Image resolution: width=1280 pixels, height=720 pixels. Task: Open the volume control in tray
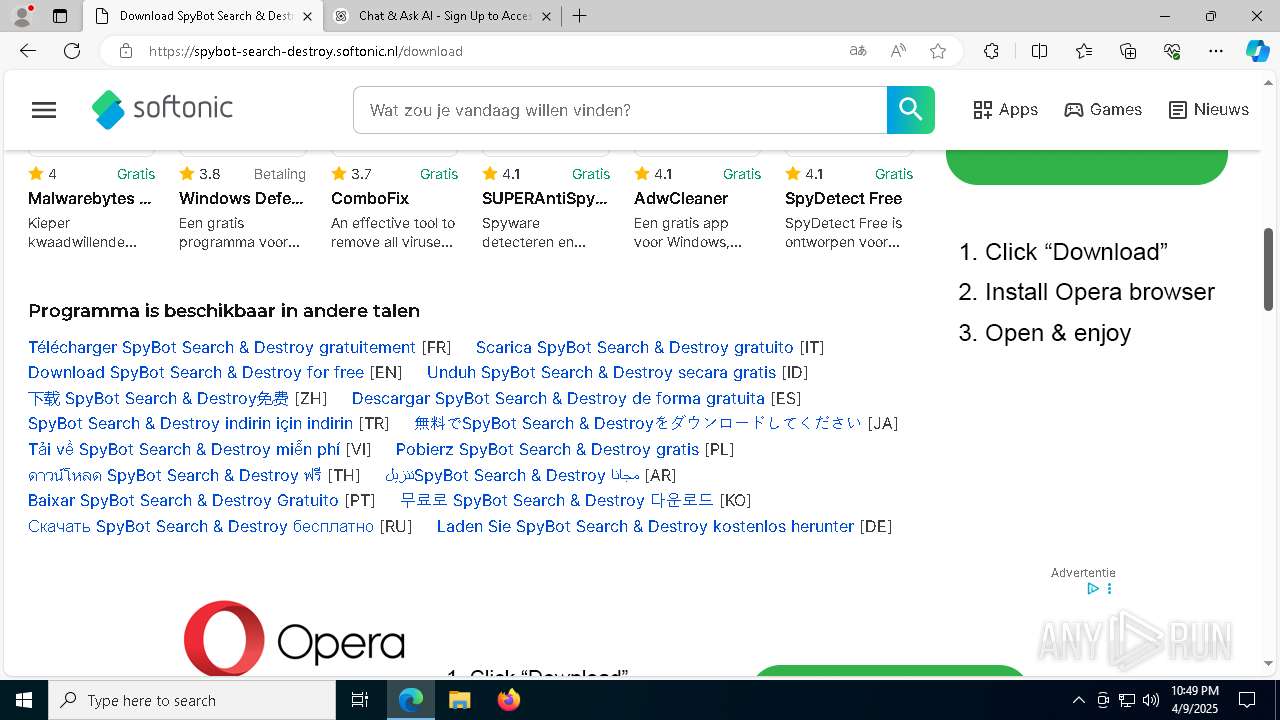click(x=1150, y=700)
